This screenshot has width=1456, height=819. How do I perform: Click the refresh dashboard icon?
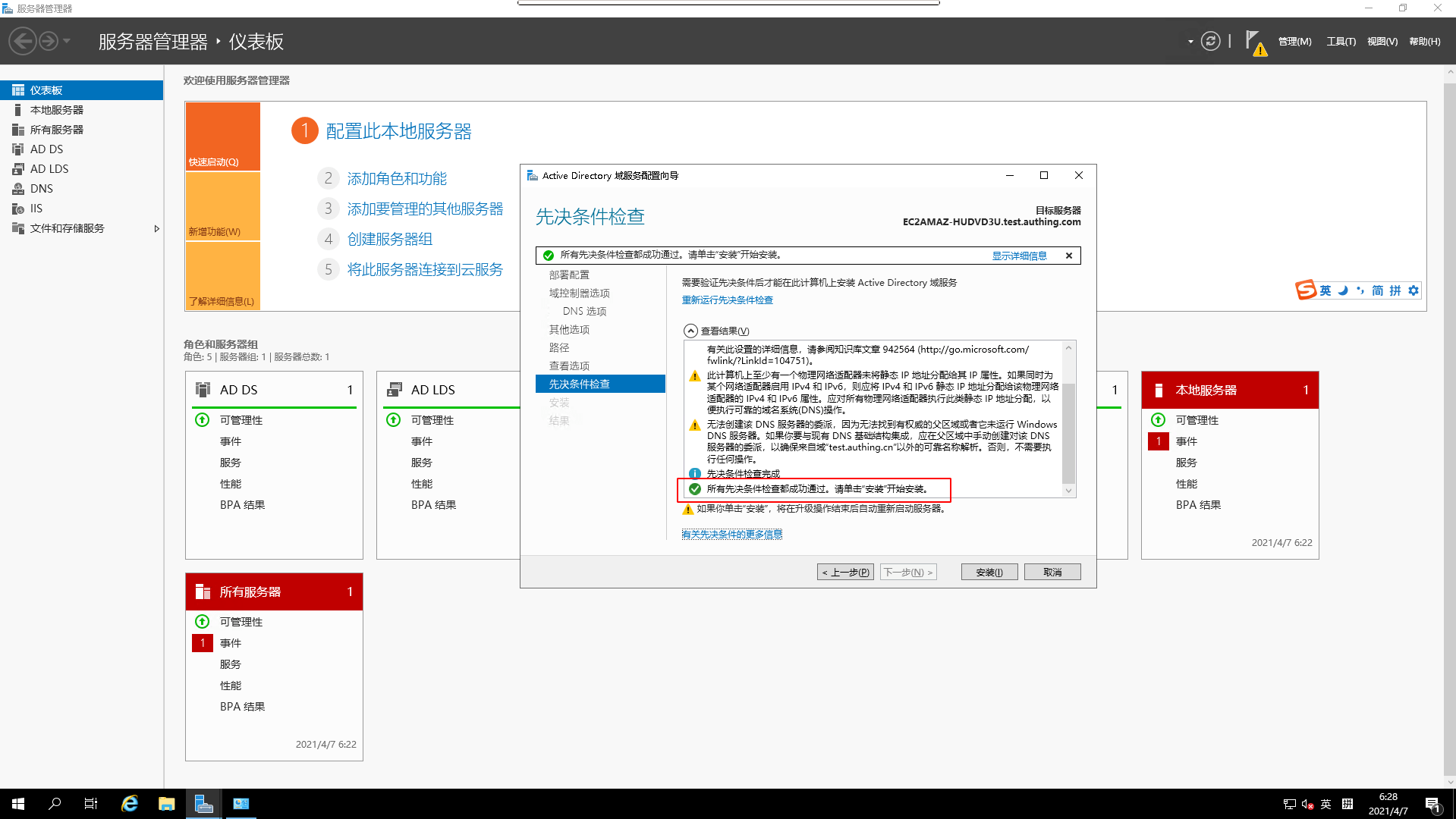click(x=1210, y=41)
